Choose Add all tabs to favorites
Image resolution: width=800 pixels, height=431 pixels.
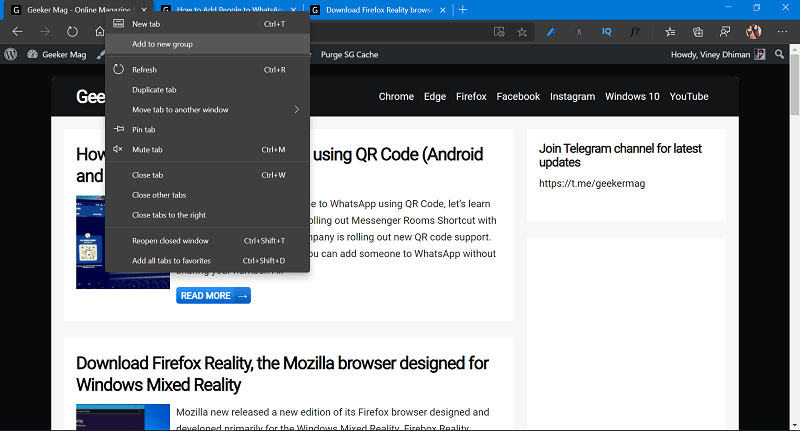pos(207,260)
